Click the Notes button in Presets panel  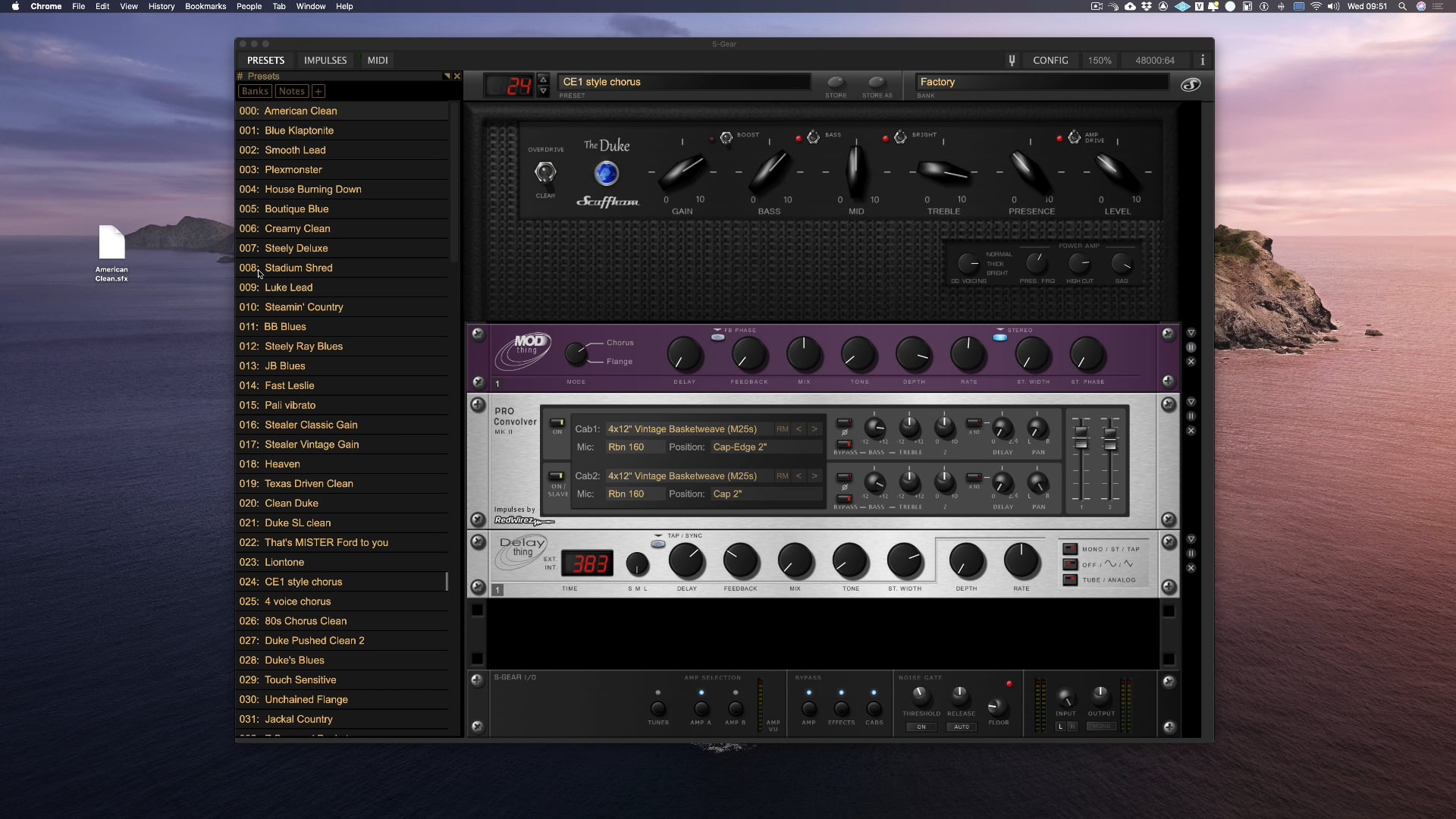tap(291, 91)
